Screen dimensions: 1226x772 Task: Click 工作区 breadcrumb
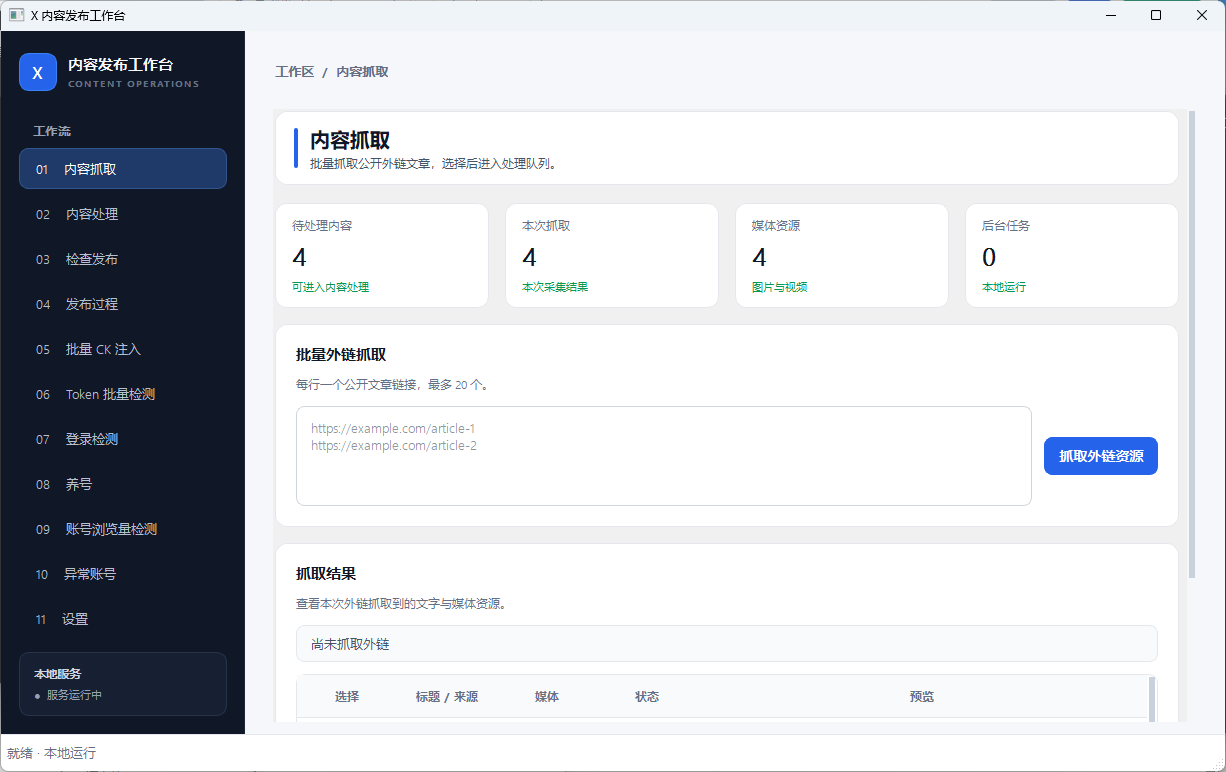295,72
